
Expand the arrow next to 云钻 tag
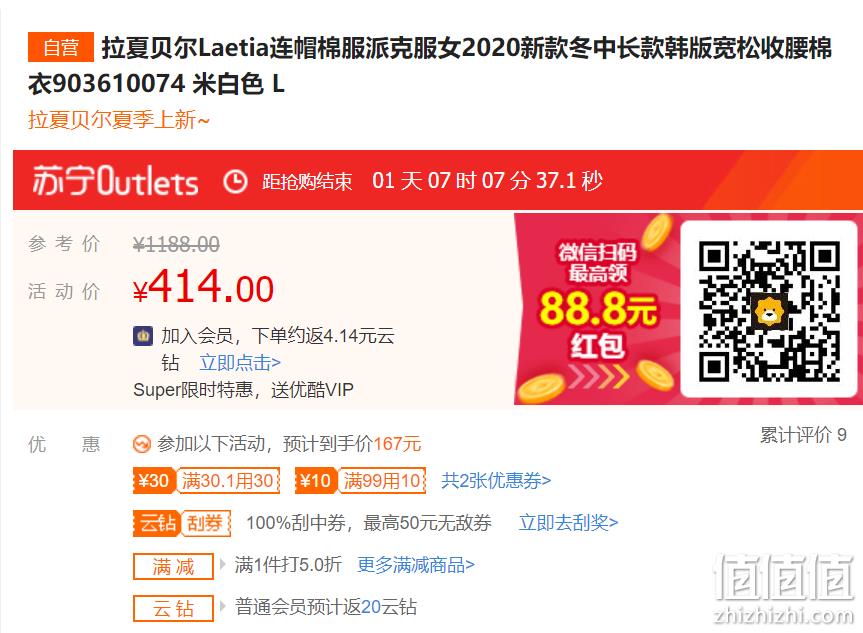(222, 607)
